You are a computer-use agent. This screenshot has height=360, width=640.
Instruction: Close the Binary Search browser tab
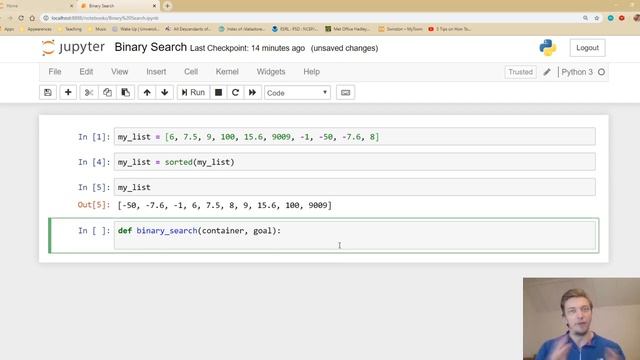point(155,6)
